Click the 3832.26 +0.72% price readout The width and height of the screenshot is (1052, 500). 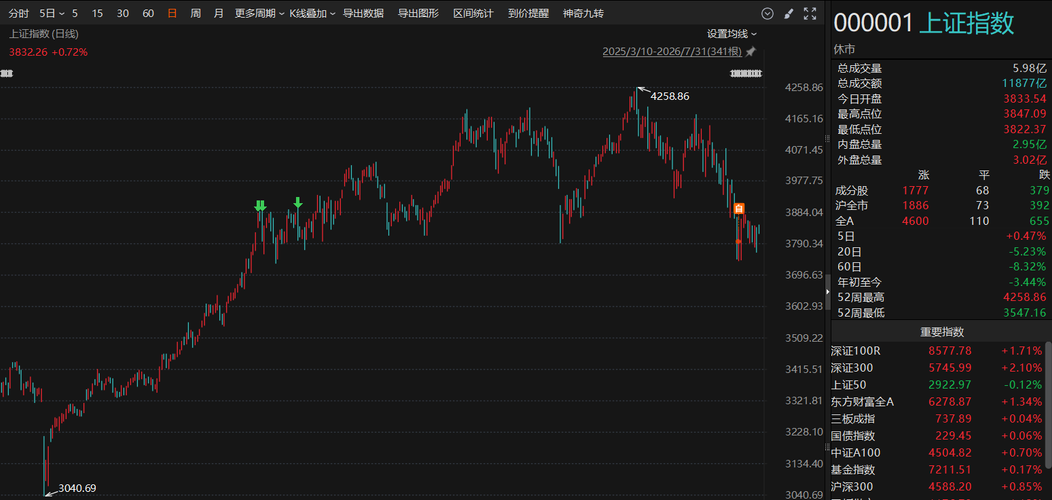pyautogui.click(x=48, y=52)
